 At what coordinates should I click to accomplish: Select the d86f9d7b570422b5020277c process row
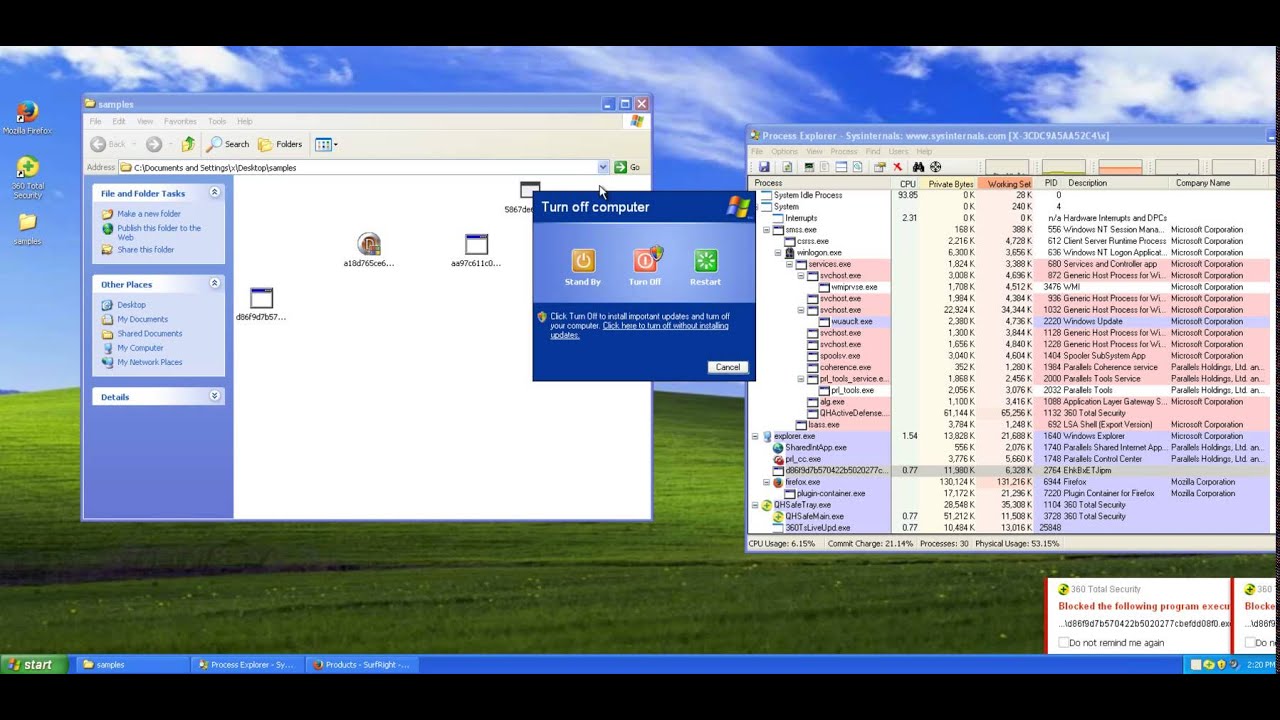pyautogui.click(x=1010, y=470)
